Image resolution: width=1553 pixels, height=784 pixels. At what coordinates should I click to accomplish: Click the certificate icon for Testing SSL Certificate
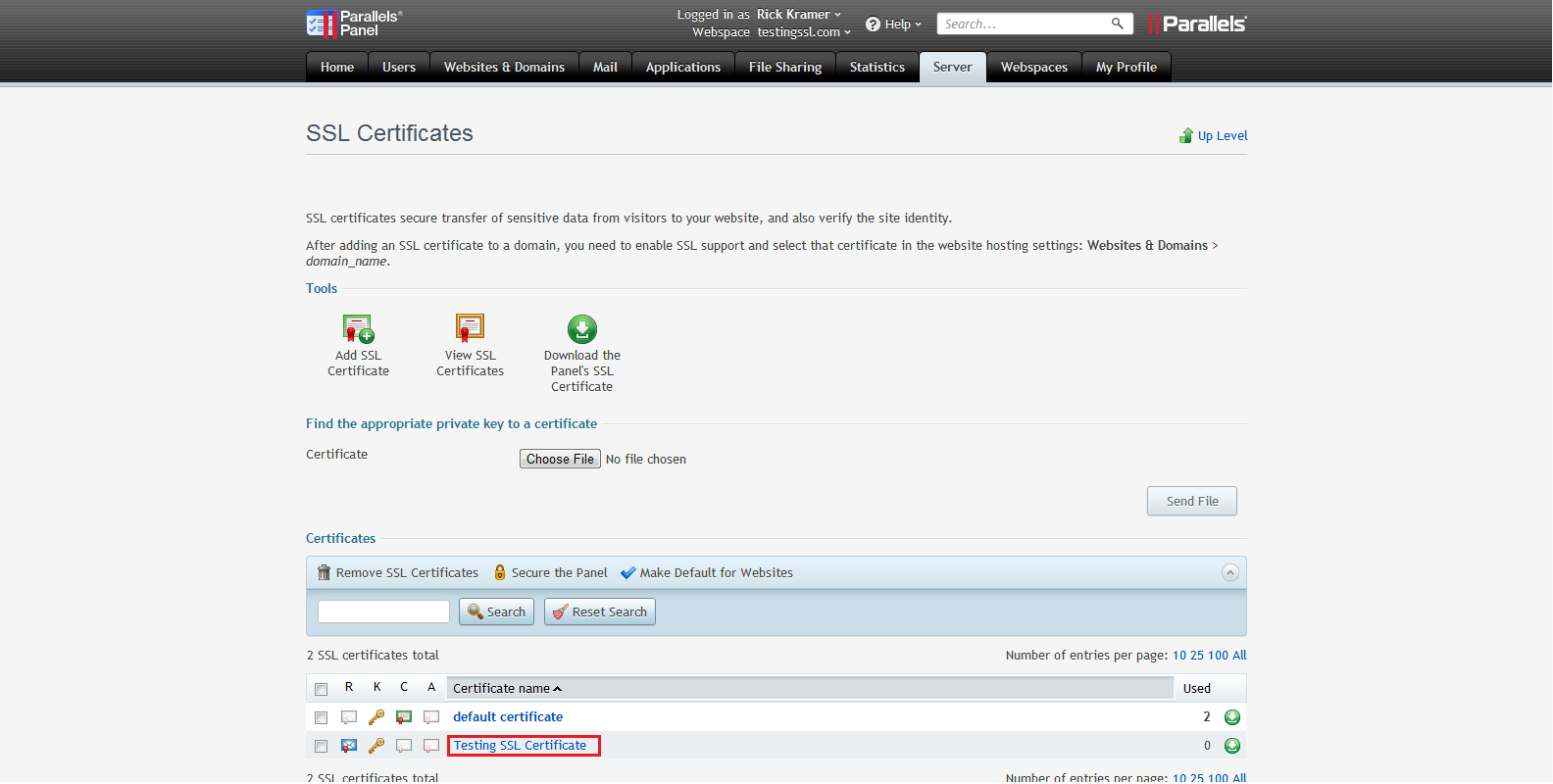[404, 746]
